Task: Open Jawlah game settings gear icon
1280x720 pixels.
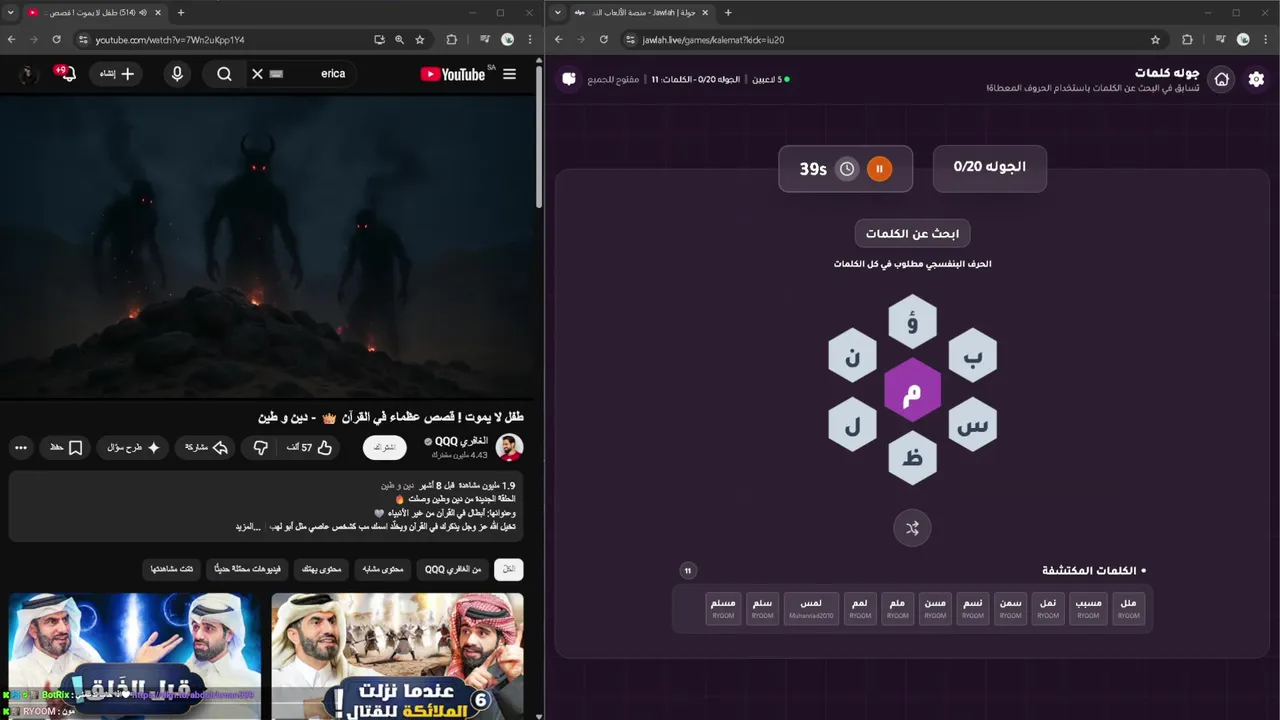Action: [1257, 79]
